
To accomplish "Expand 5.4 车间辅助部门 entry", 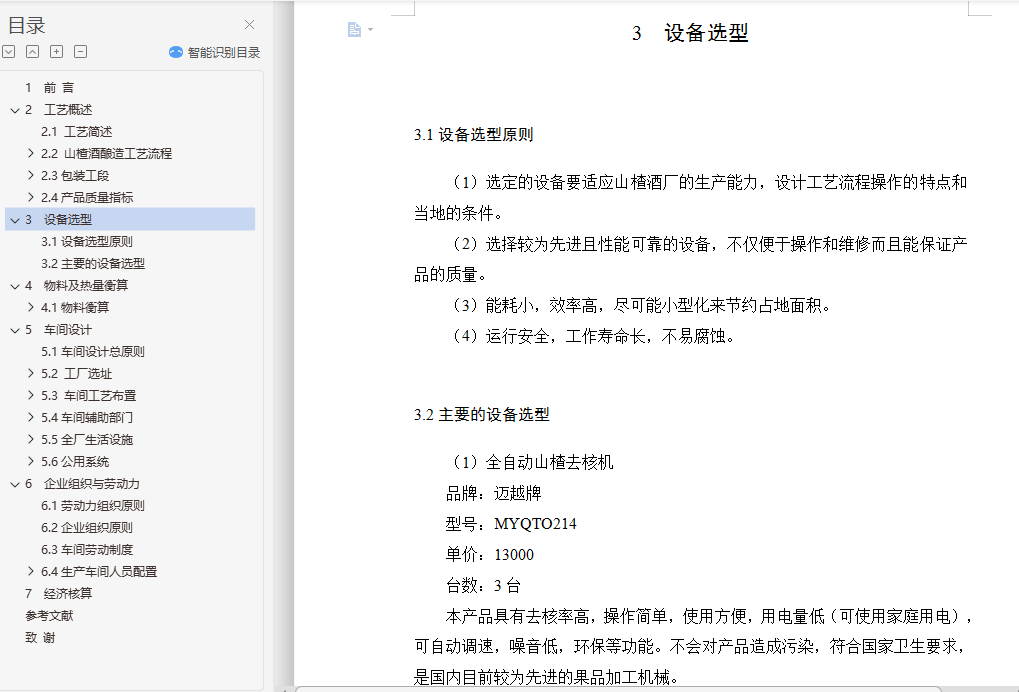I will (31, 418).
